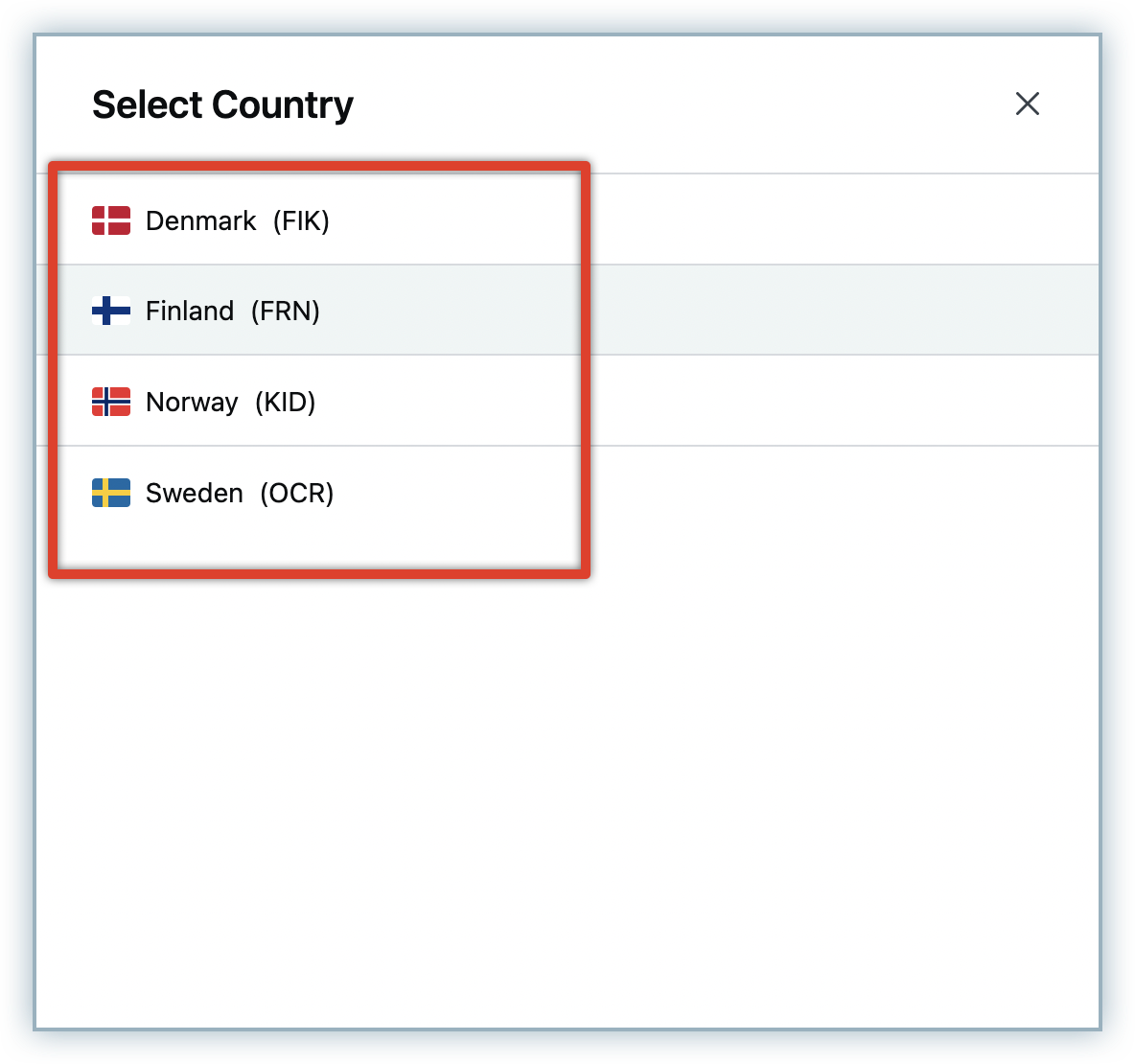1135x1064 pixels.
Task: Click the Norway flag icon
Action: pyautogui.click(x=111, y=402)
